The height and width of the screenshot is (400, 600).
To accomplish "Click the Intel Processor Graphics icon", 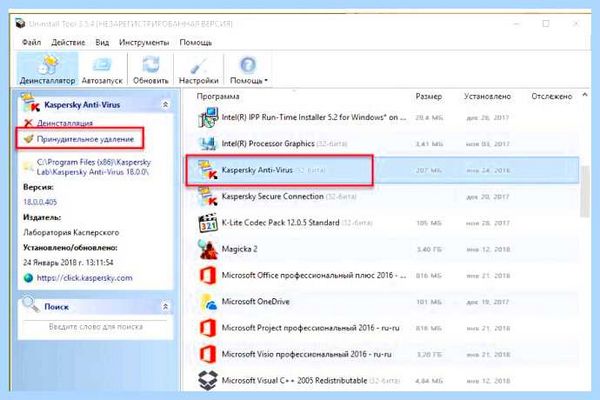I will click(x=208, y=144).
